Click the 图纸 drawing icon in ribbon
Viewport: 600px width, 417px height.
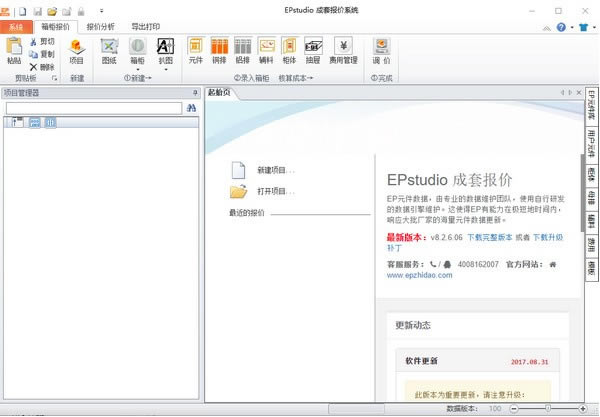click(109, 50)
